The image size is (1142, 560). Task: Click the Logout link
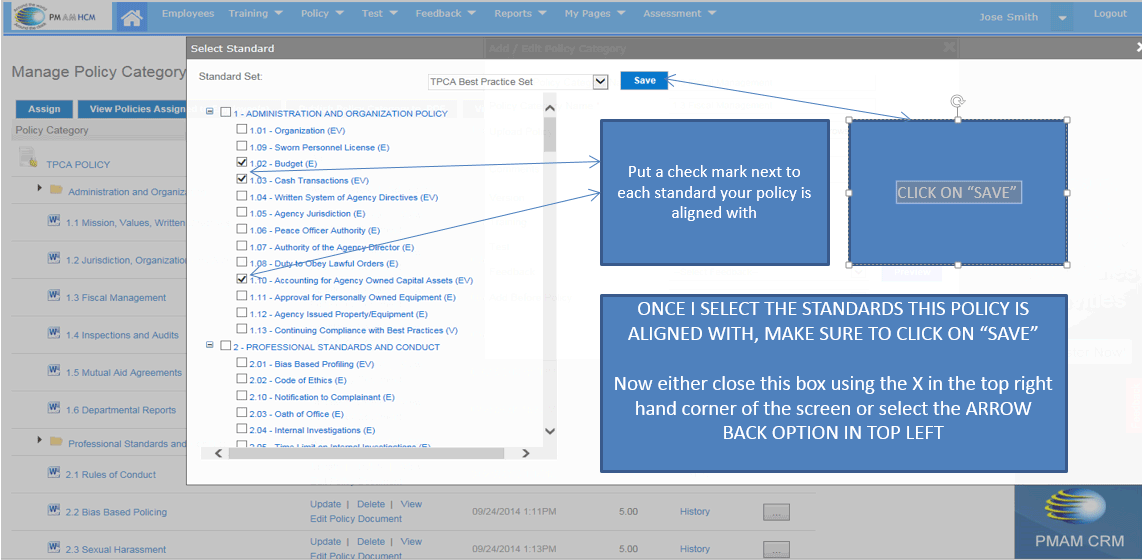coord(1110,14)
